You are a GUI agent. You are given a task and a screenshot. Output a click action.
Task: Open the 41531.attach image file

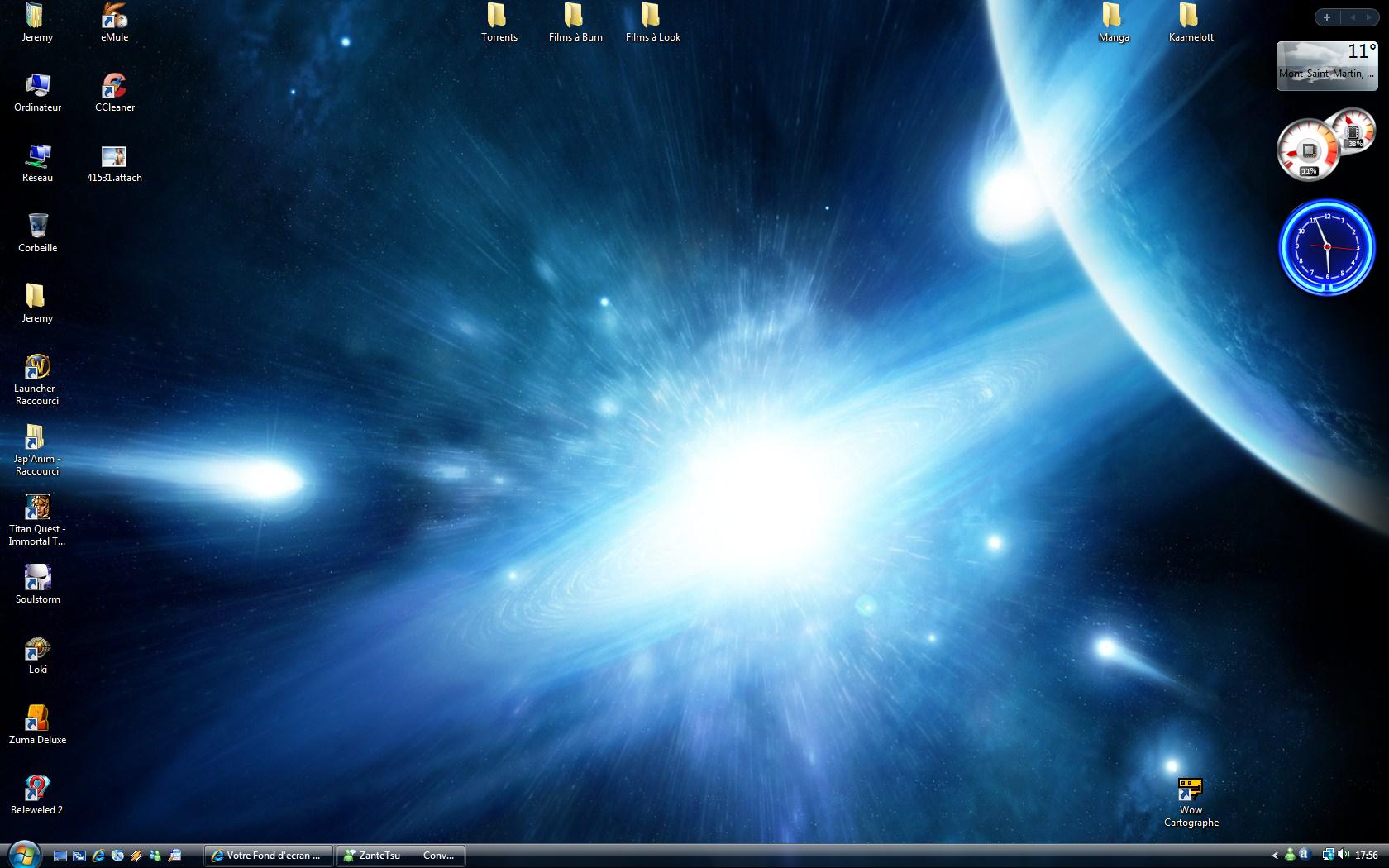114,163
